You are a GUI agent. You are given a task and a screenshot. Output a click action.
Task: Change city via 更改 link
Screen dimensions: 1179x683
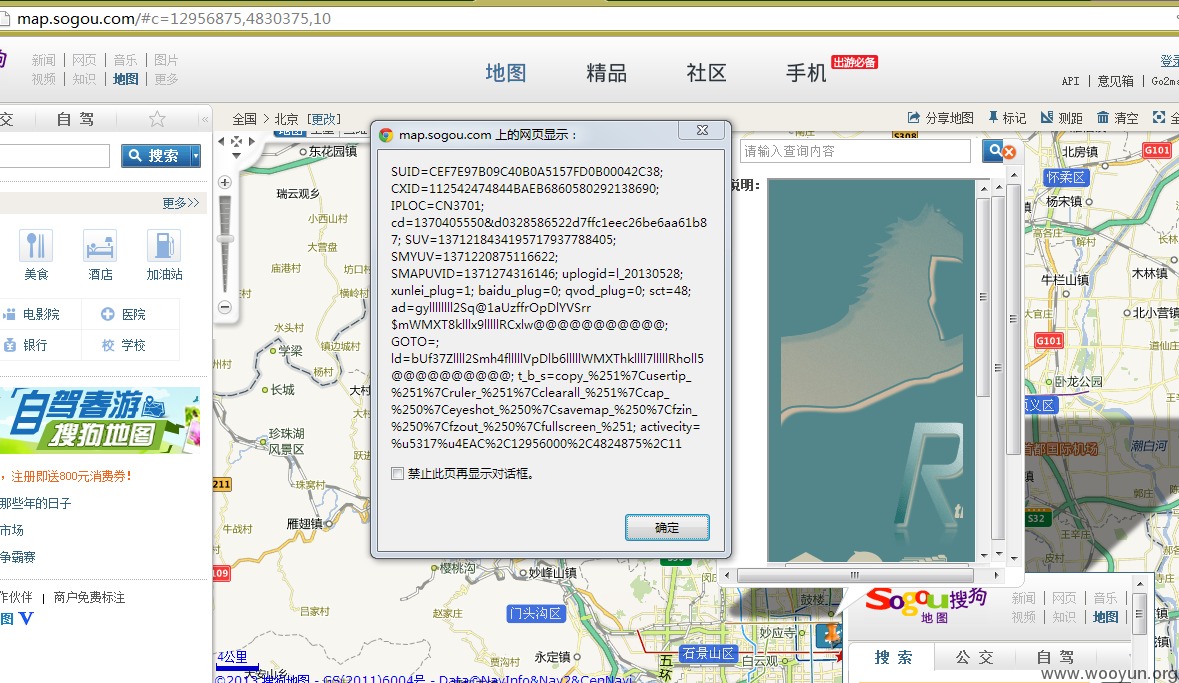324,119
